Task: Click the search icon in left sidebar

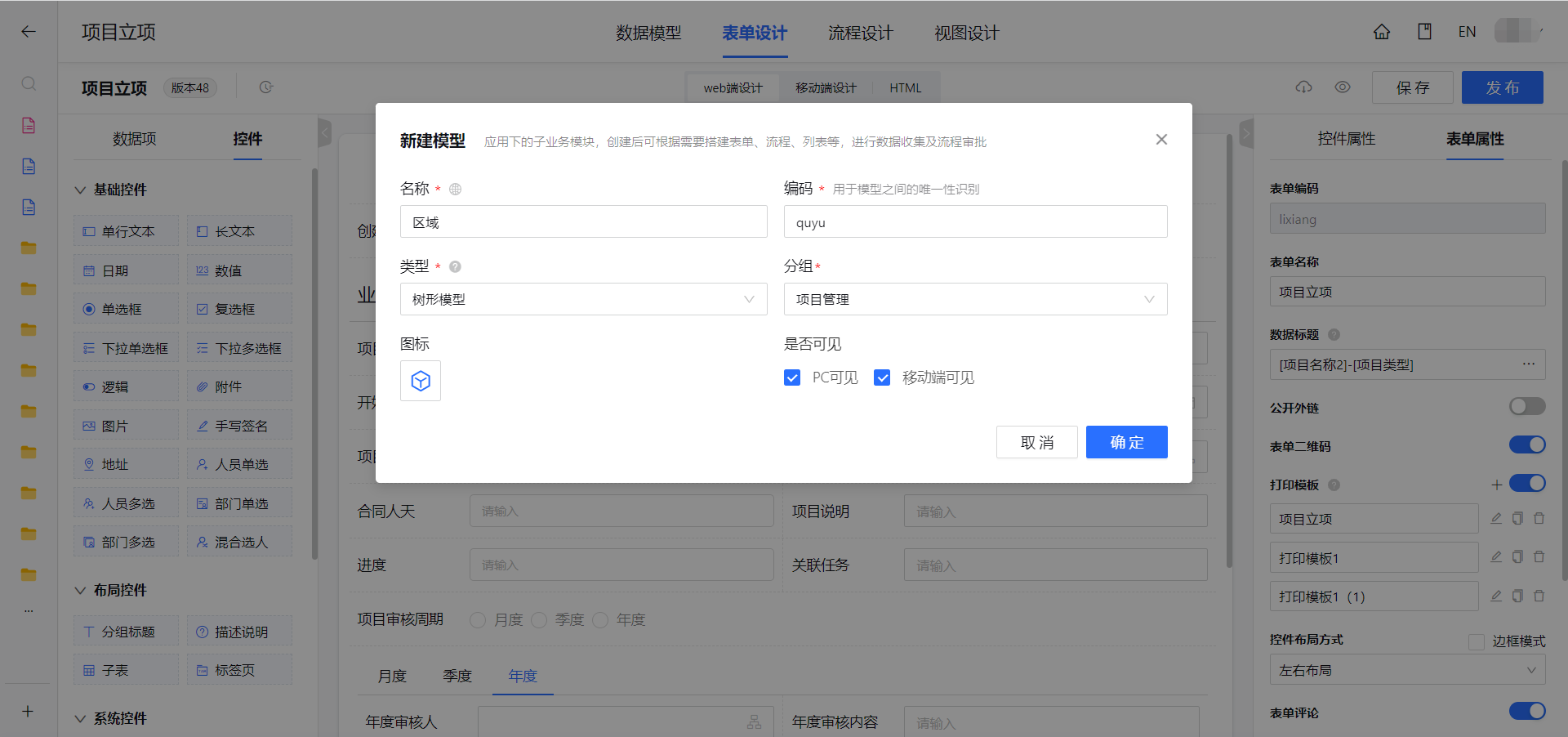Action: pos(29,84)
